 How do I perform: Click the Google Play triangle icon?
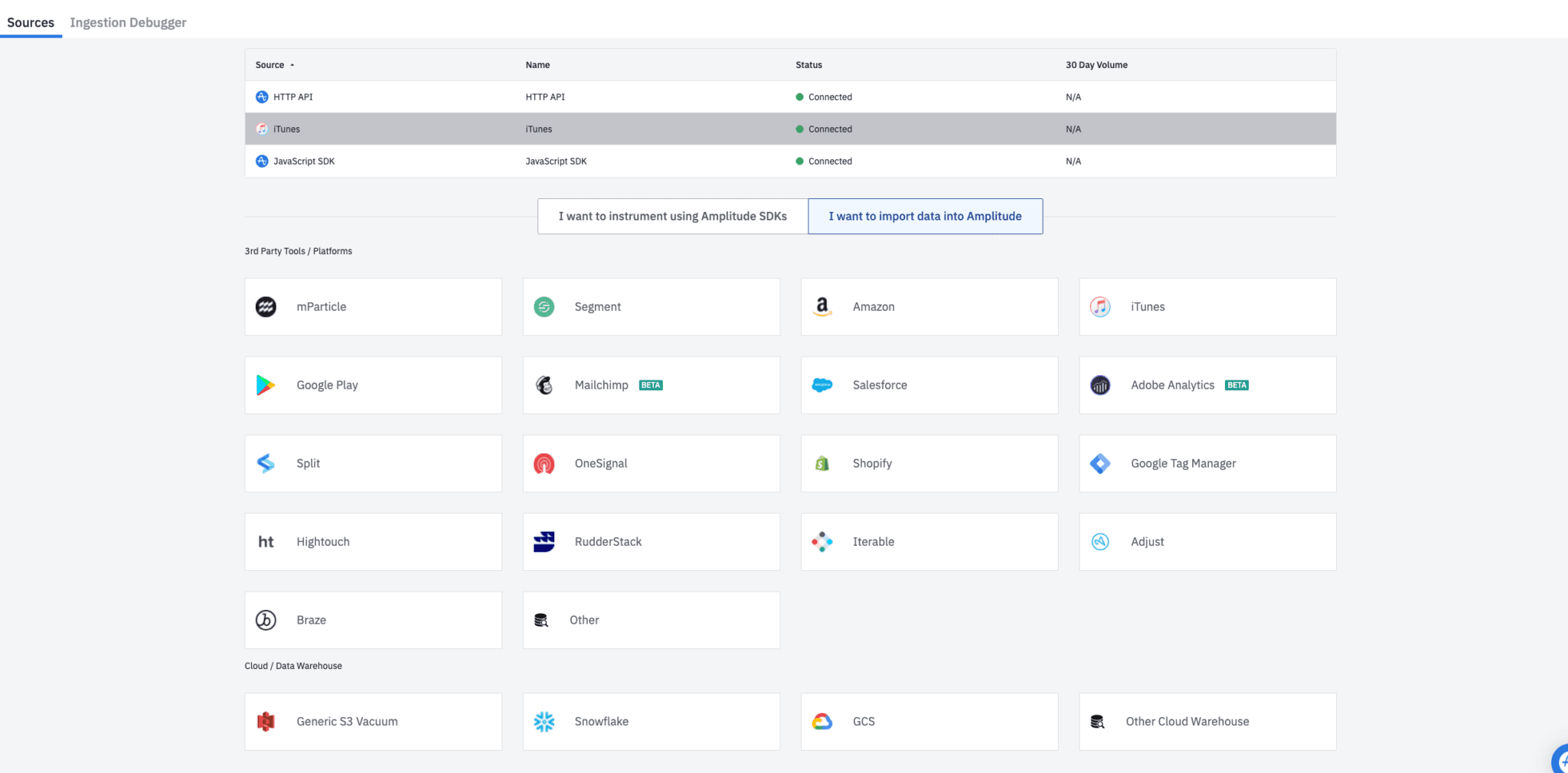(266, 385)
